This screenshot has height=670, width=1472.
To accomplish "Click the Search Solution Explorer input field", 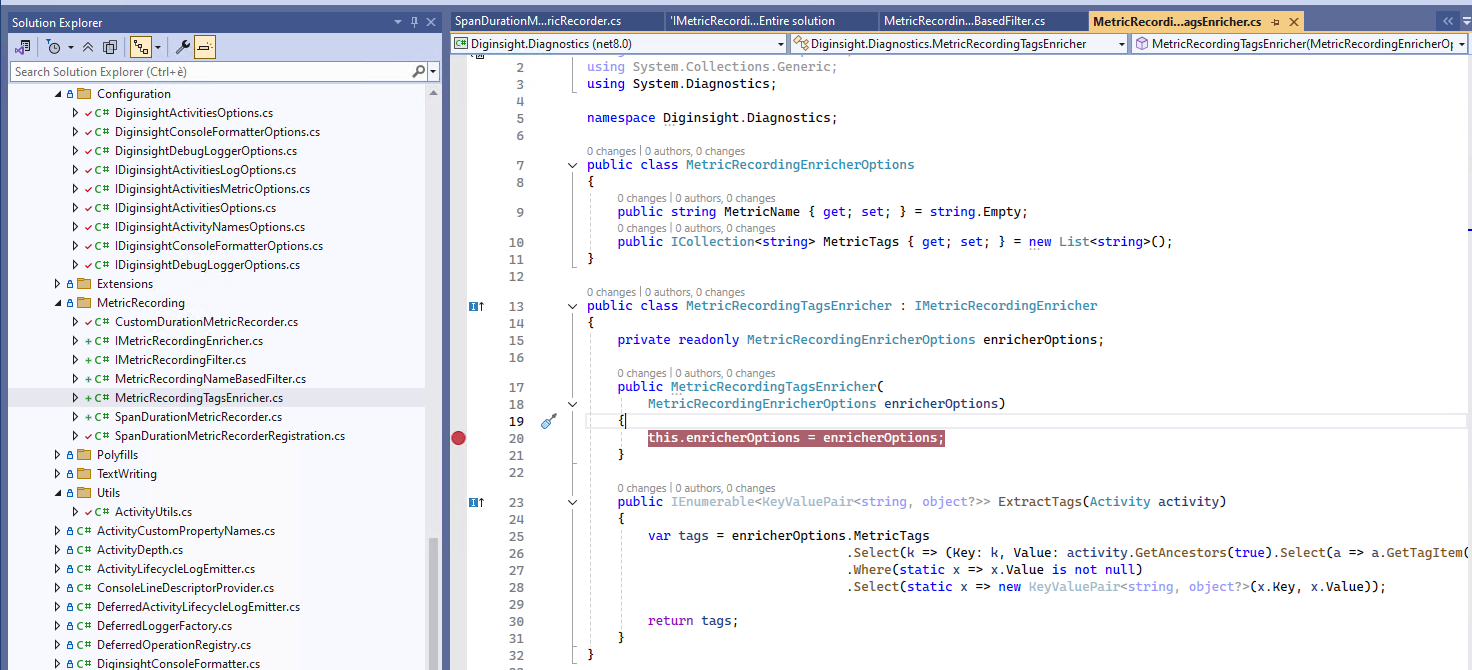I will tap(210, 72).
